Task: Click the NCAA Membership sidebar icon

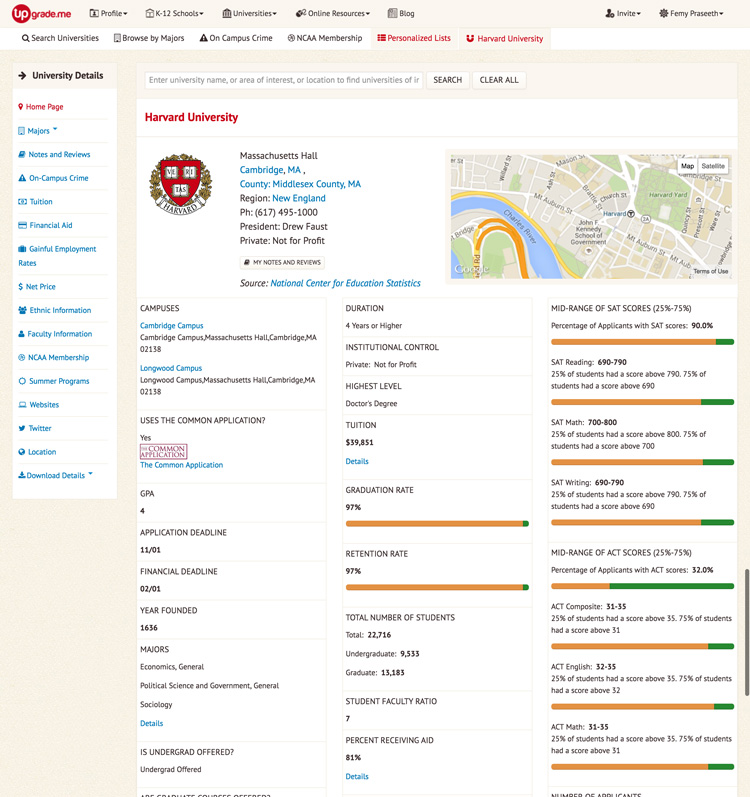Action: point(22,357)
